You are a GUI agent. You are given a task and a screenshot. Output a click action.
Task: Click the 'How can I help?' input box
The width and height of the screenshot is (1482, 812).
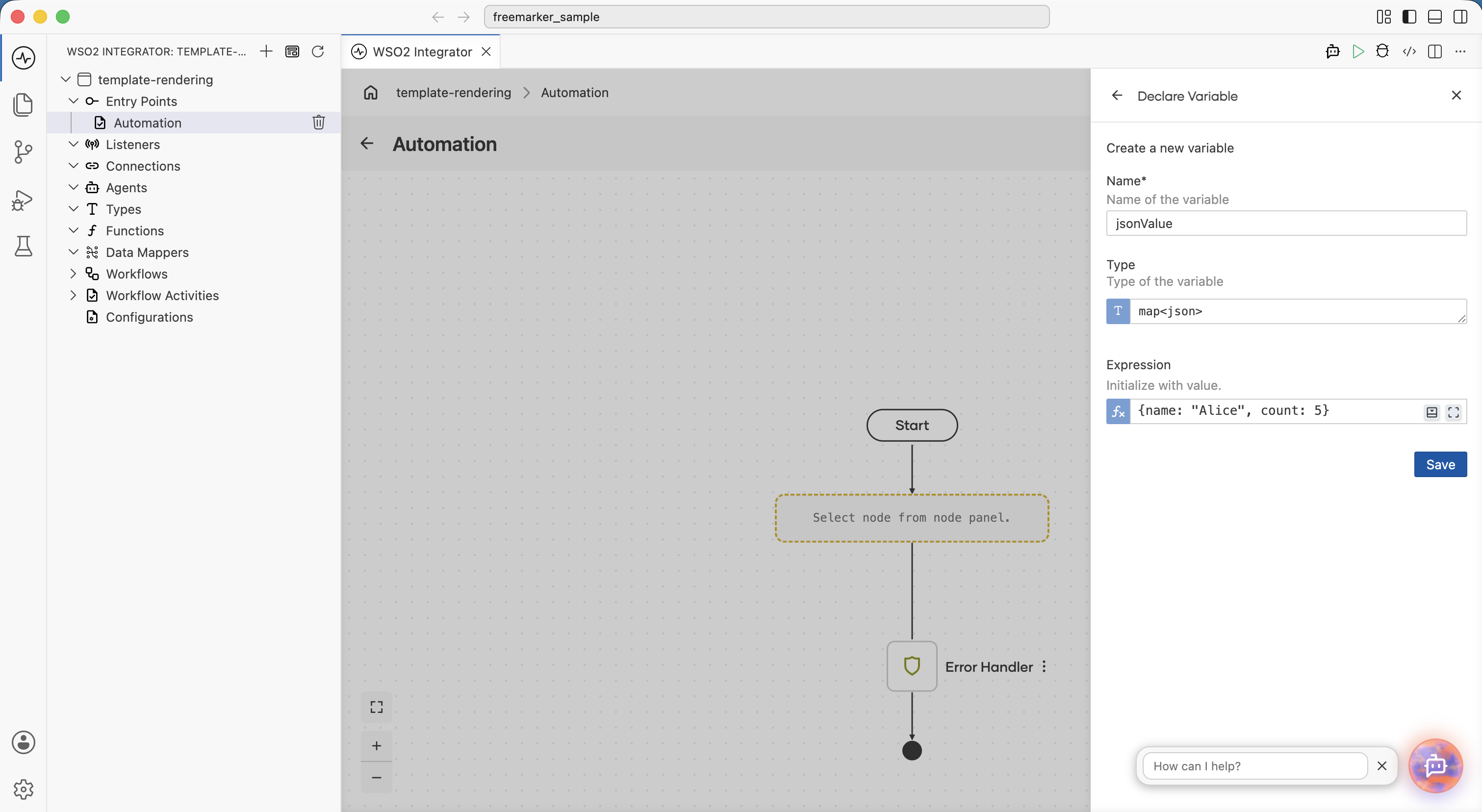pos(1254,766)
